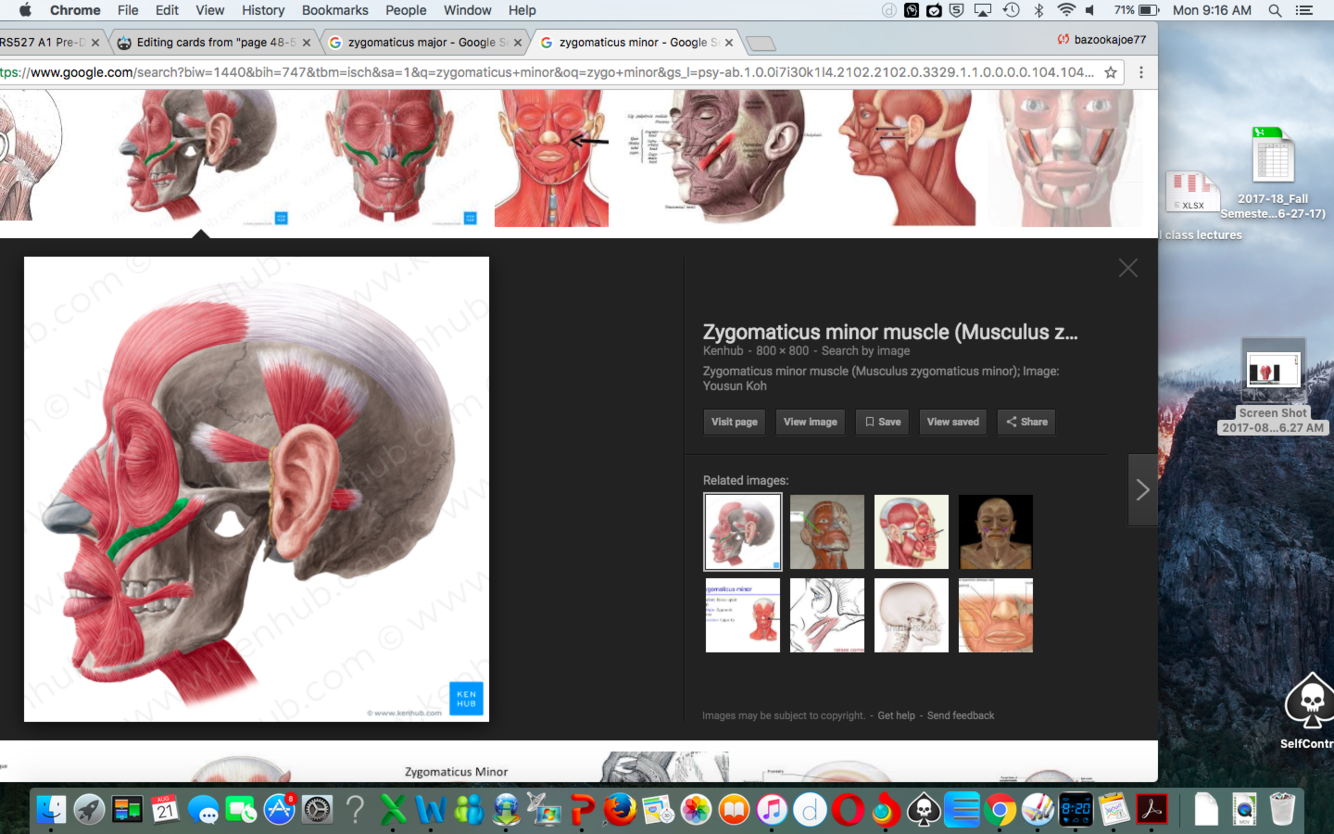
Task: Open the People menu
Action: [406, 10]
